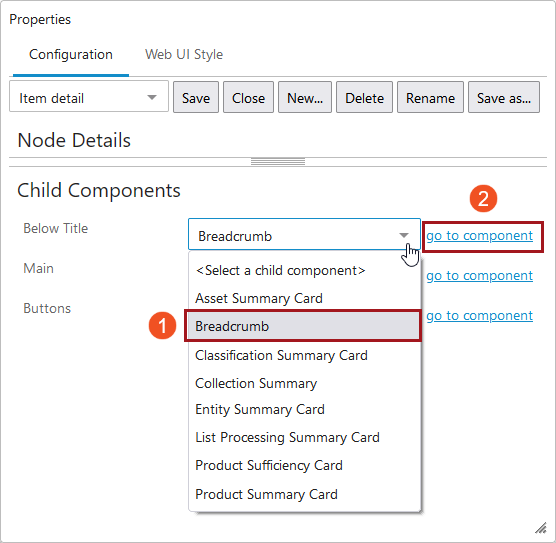Follow go to component link for Below Title
This screenshot has width=556, height=543.
click(x=479, y=236)
